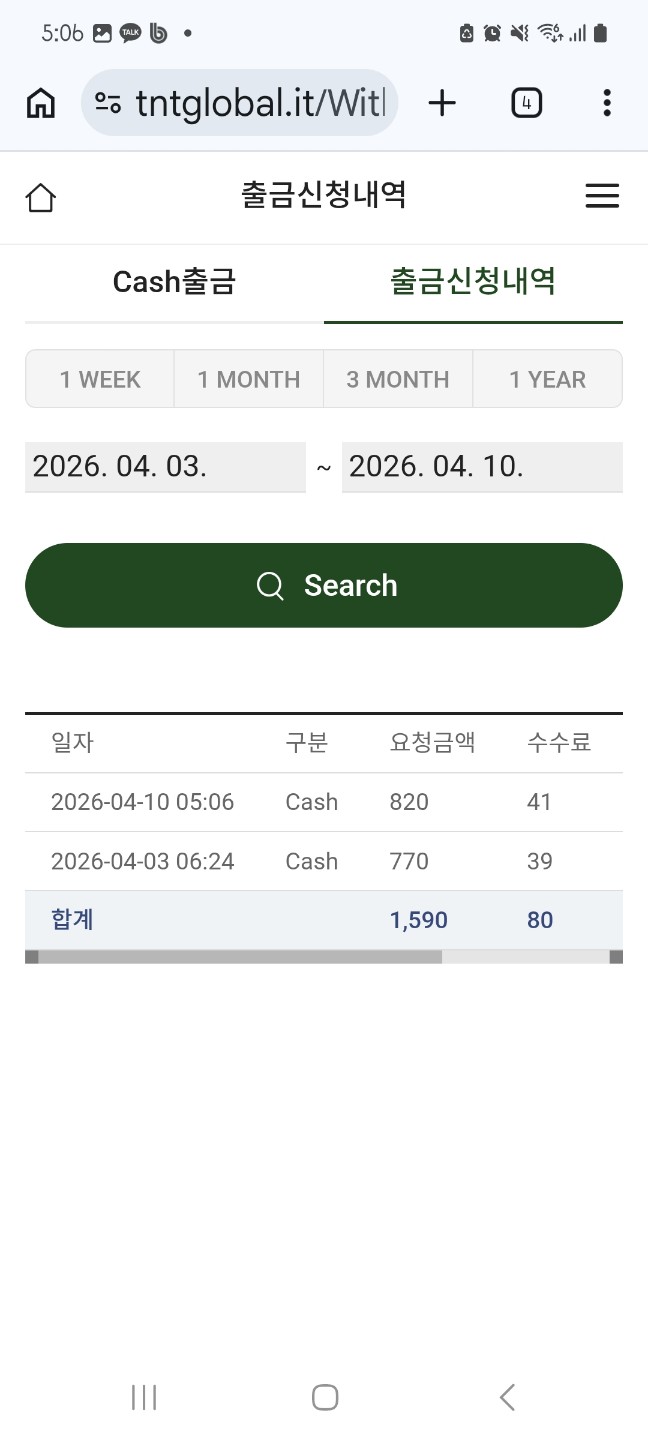Open Android recent apps button
The height and width of the screenshot is (1440, 648).
144,1397
